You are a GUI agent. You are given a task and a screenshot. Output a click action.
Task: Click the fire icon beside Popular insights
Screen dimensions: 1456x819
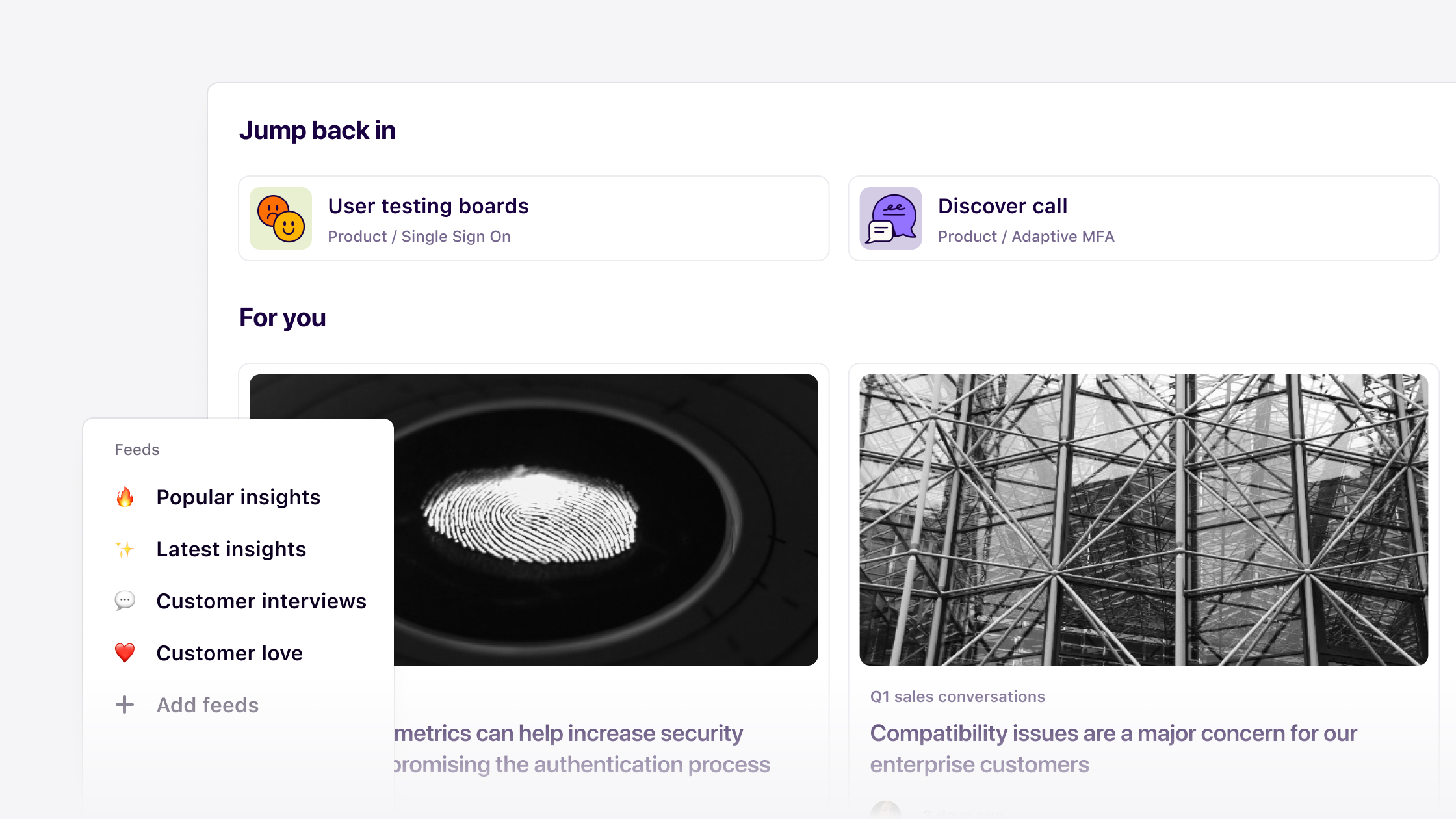[x=125, y=497]
